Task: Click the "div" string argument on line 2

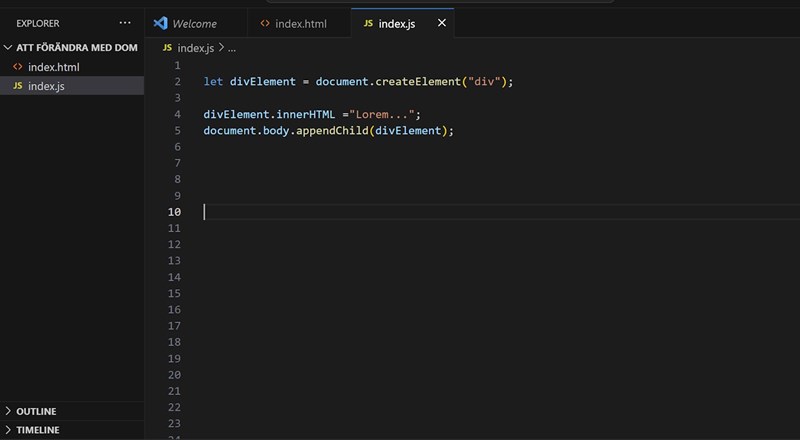Action: click(483, 82)
